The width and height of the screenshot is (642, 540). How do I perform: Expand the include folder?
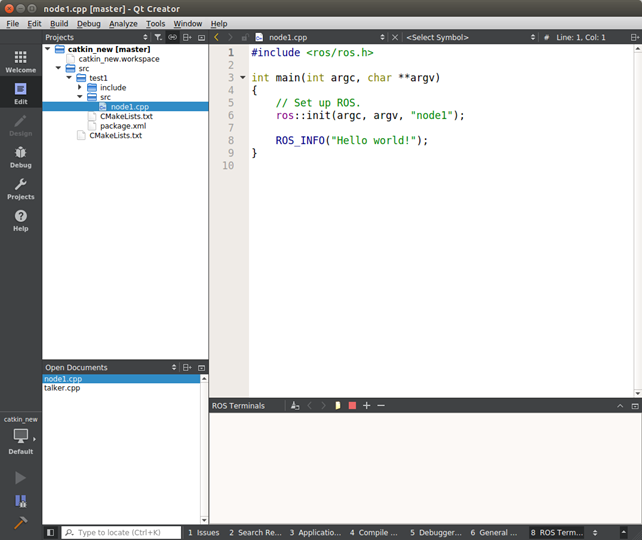pyautogui.click(x=80, y=87)
